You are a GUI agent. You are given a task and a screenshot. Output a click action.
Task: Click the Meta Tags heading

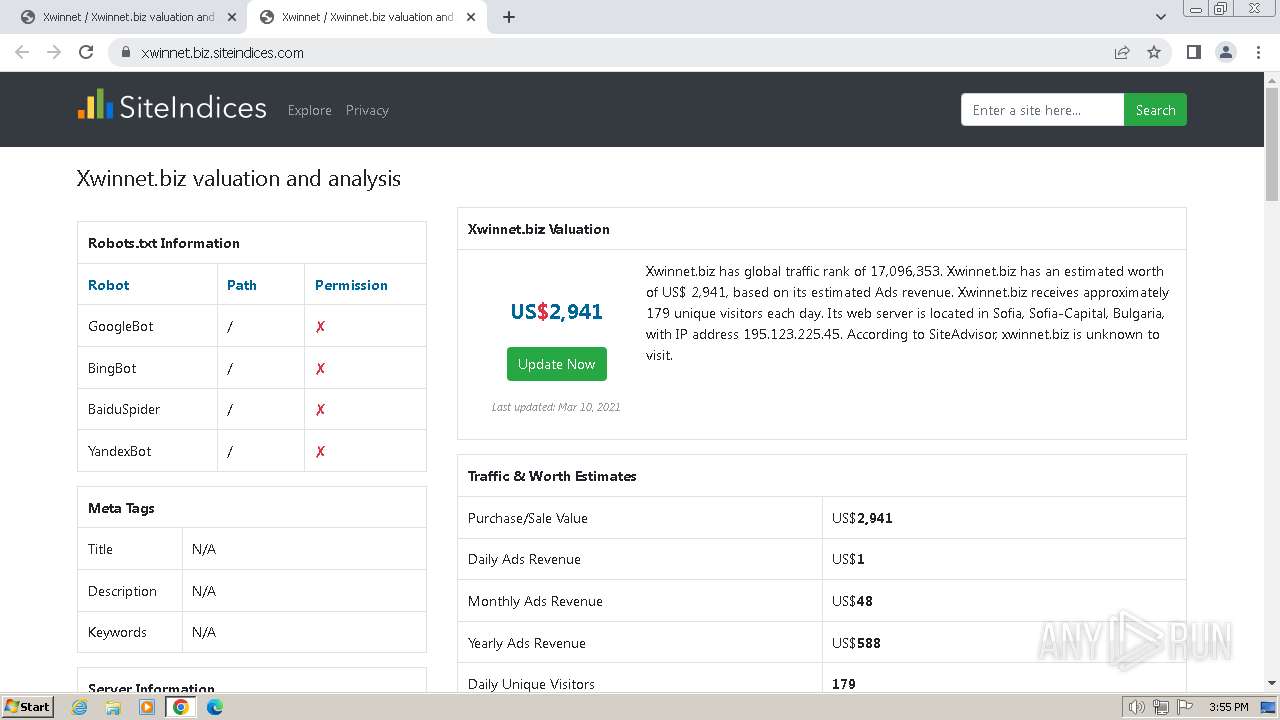pos(121,508)
